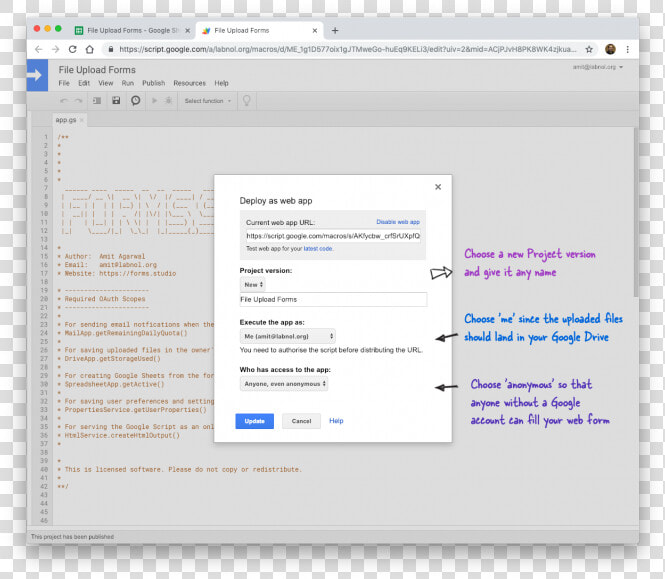Click the PropertiesService.getUserProperties() line
This screenshot has width=665, height=579.
132,410
